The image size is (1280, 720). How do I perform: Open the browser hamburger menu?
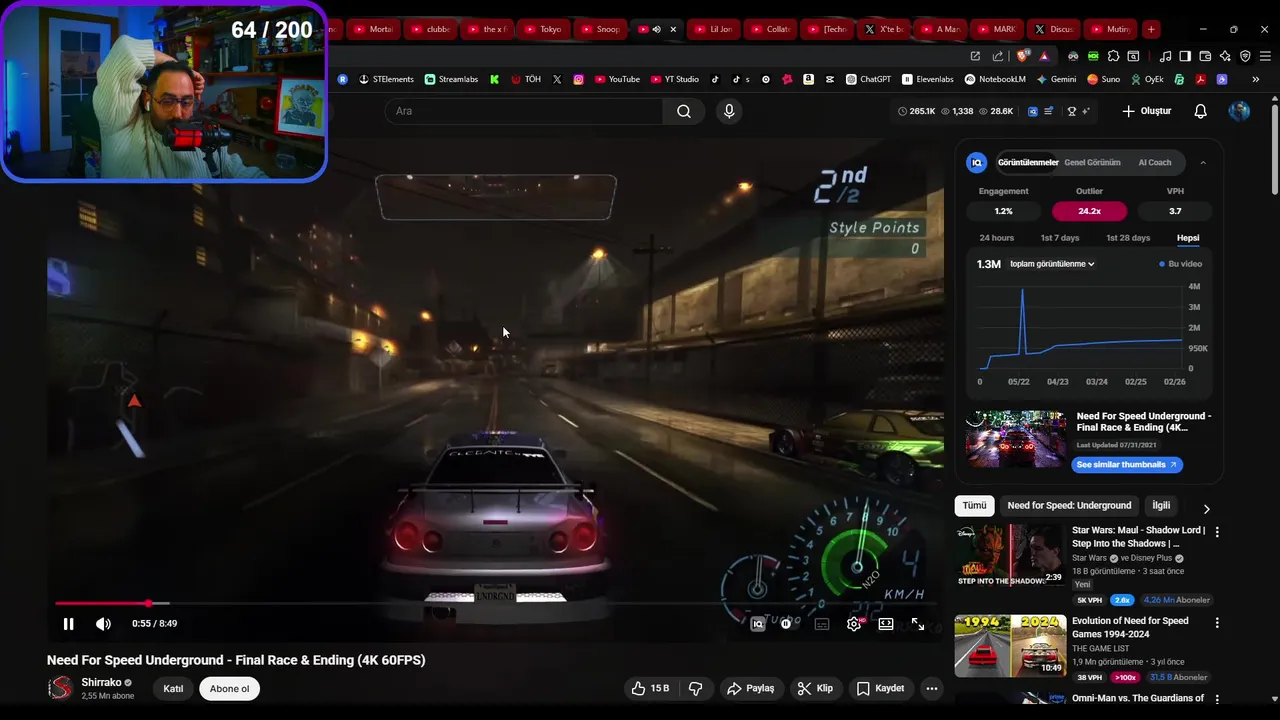[1265, 56]
